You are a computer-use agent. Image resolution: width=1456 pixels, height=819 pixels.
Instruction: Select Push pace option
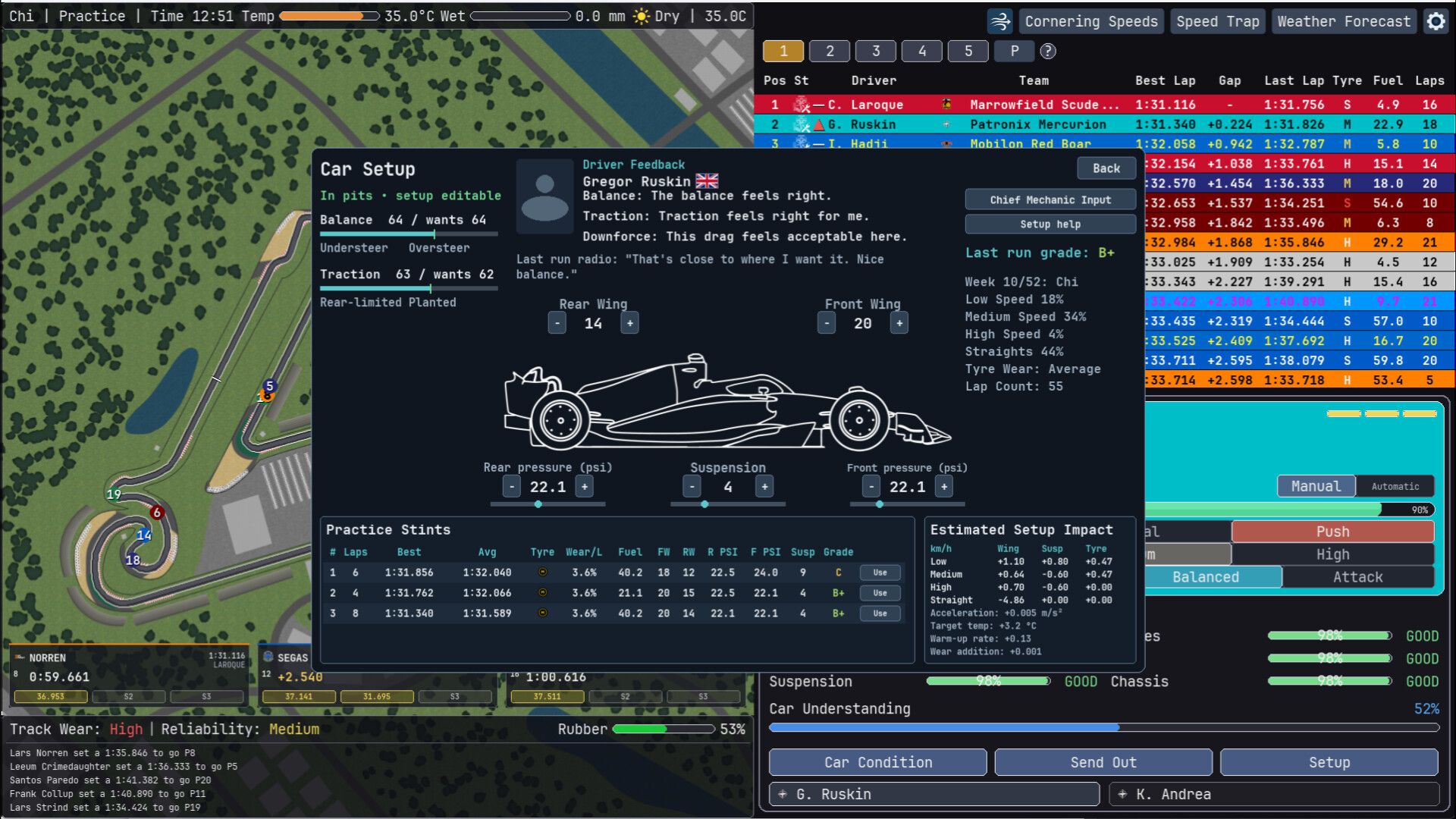(1332, 532)
